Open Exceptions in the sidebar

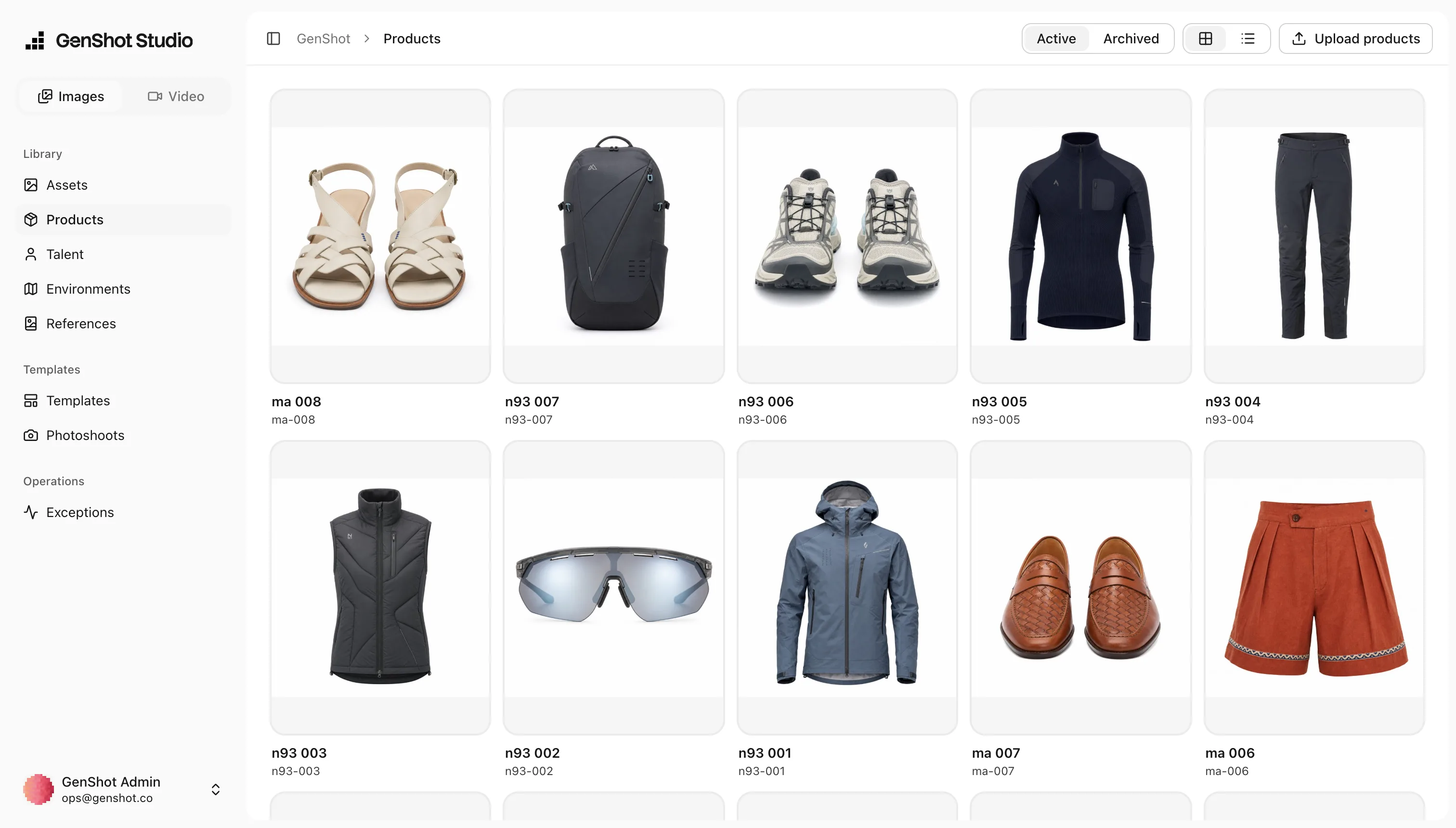click(x=123, y=512)
